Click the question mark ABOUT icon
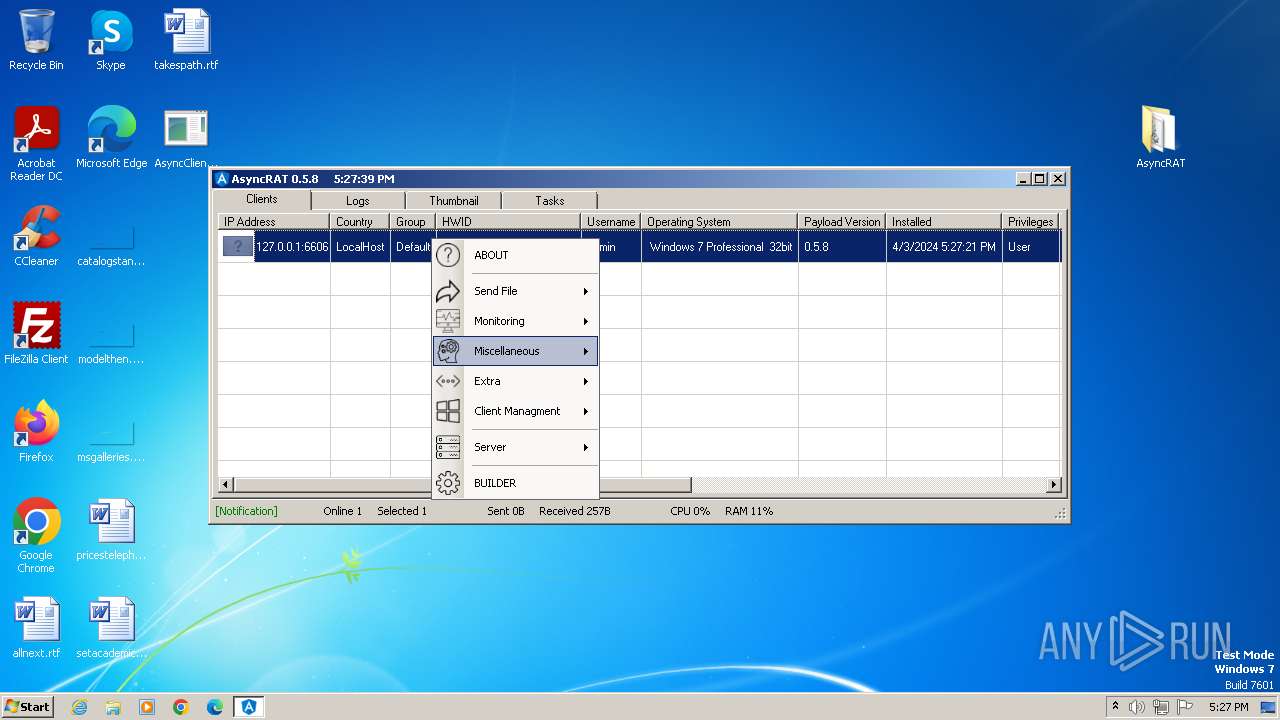 (448, 255)
